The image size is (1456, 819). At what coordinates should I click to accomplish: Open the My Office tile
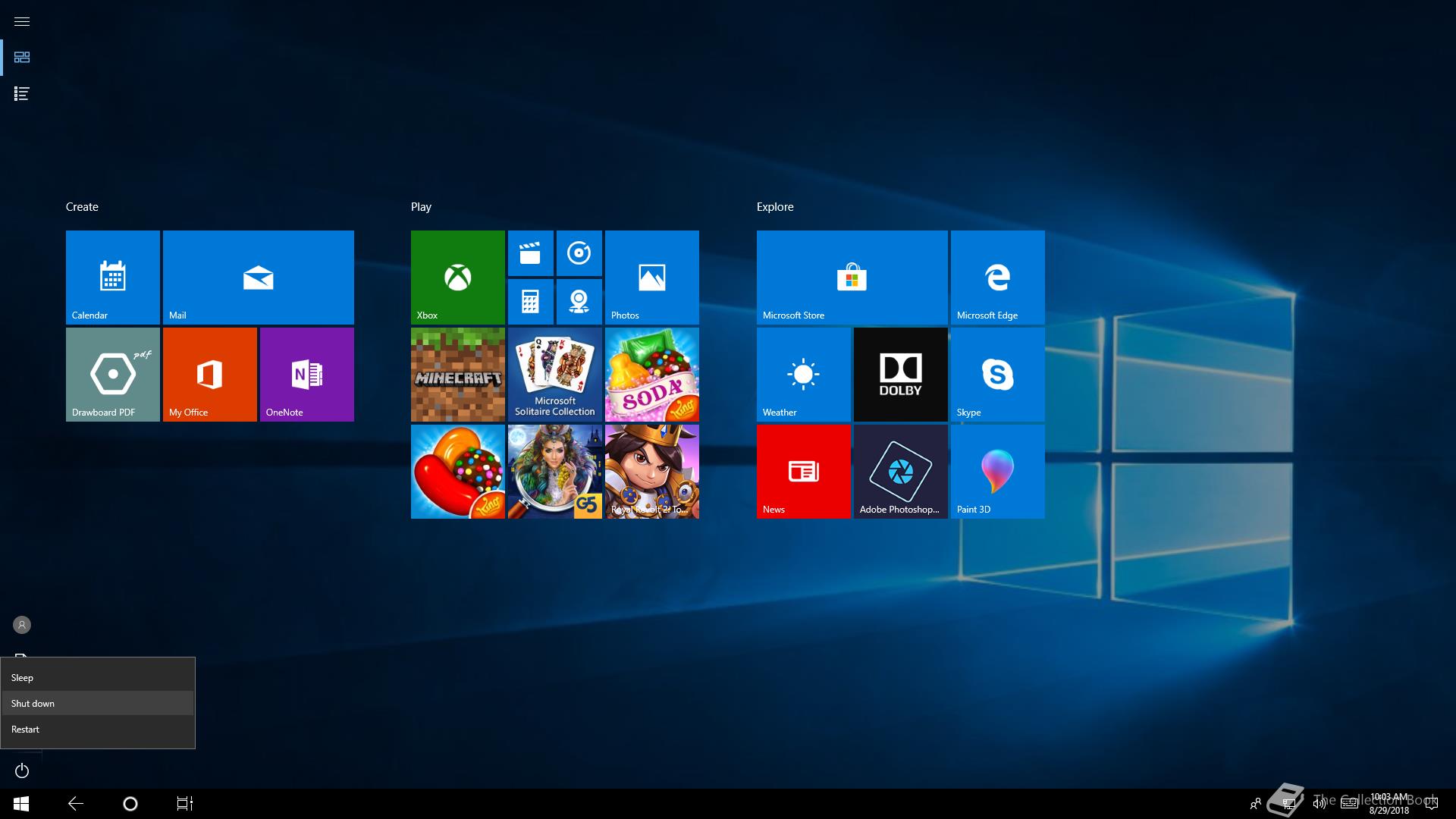click(210, 375)
